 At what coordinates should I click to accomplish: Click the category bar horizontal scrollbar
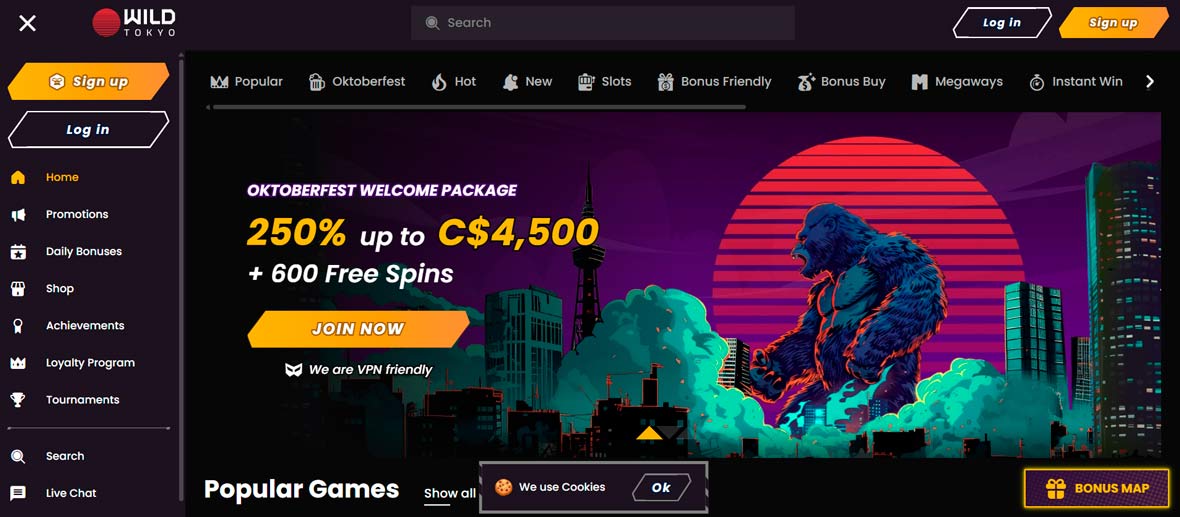pyautogui.click(x=479, y=107)
